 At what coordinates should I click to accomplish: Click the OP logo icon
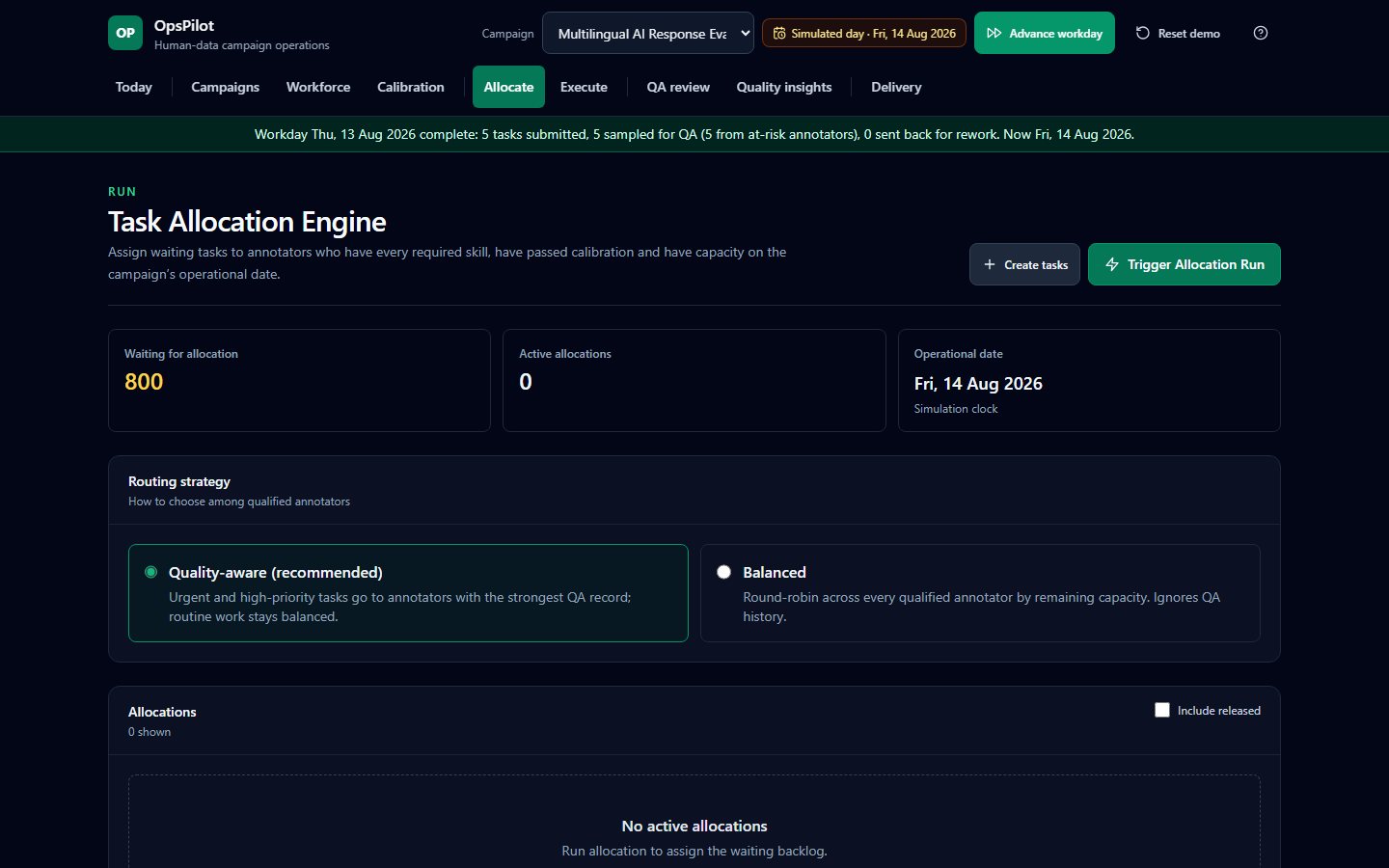coord(125,33)
